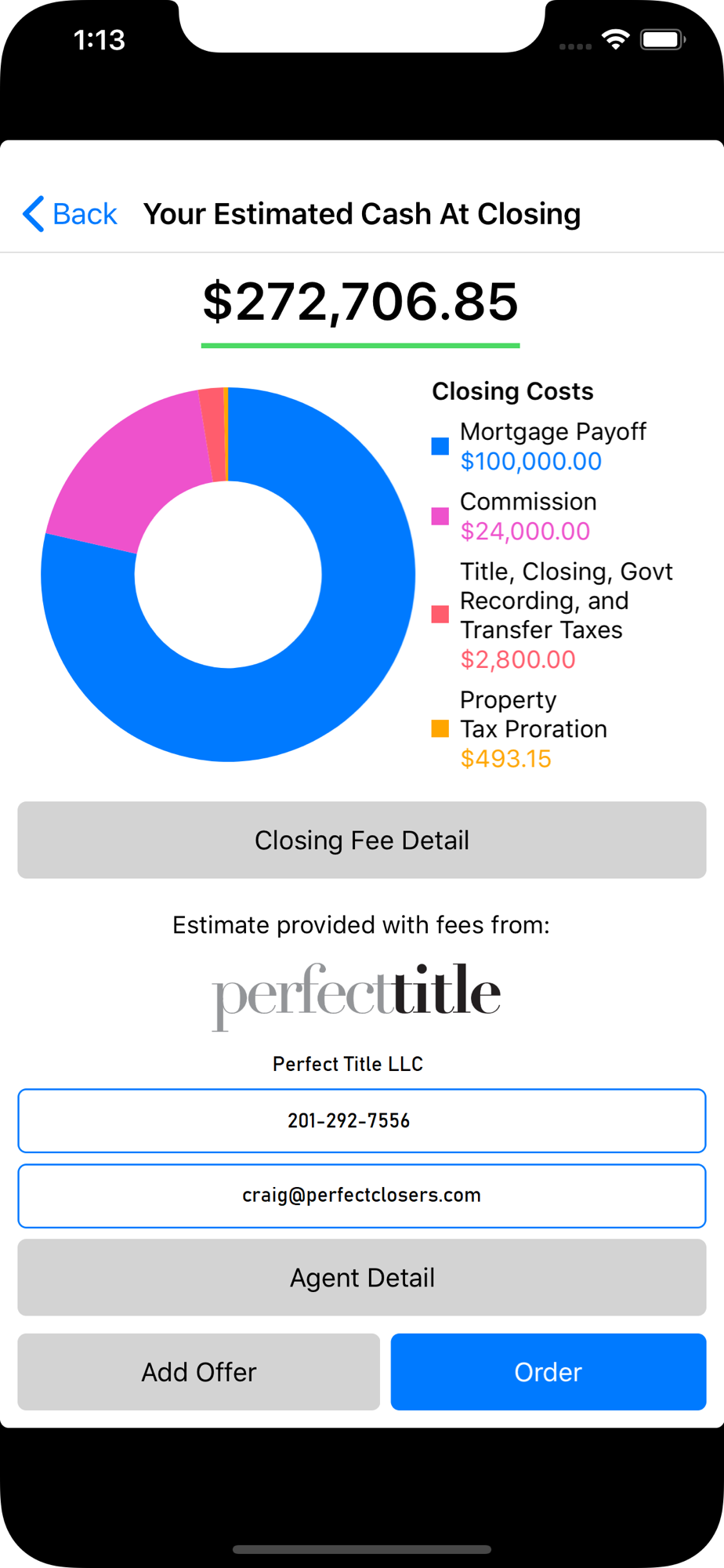Tap the Back chevron arrow icon
The height and width of the screenshot is (1568, 724).
tap(33, 214)
